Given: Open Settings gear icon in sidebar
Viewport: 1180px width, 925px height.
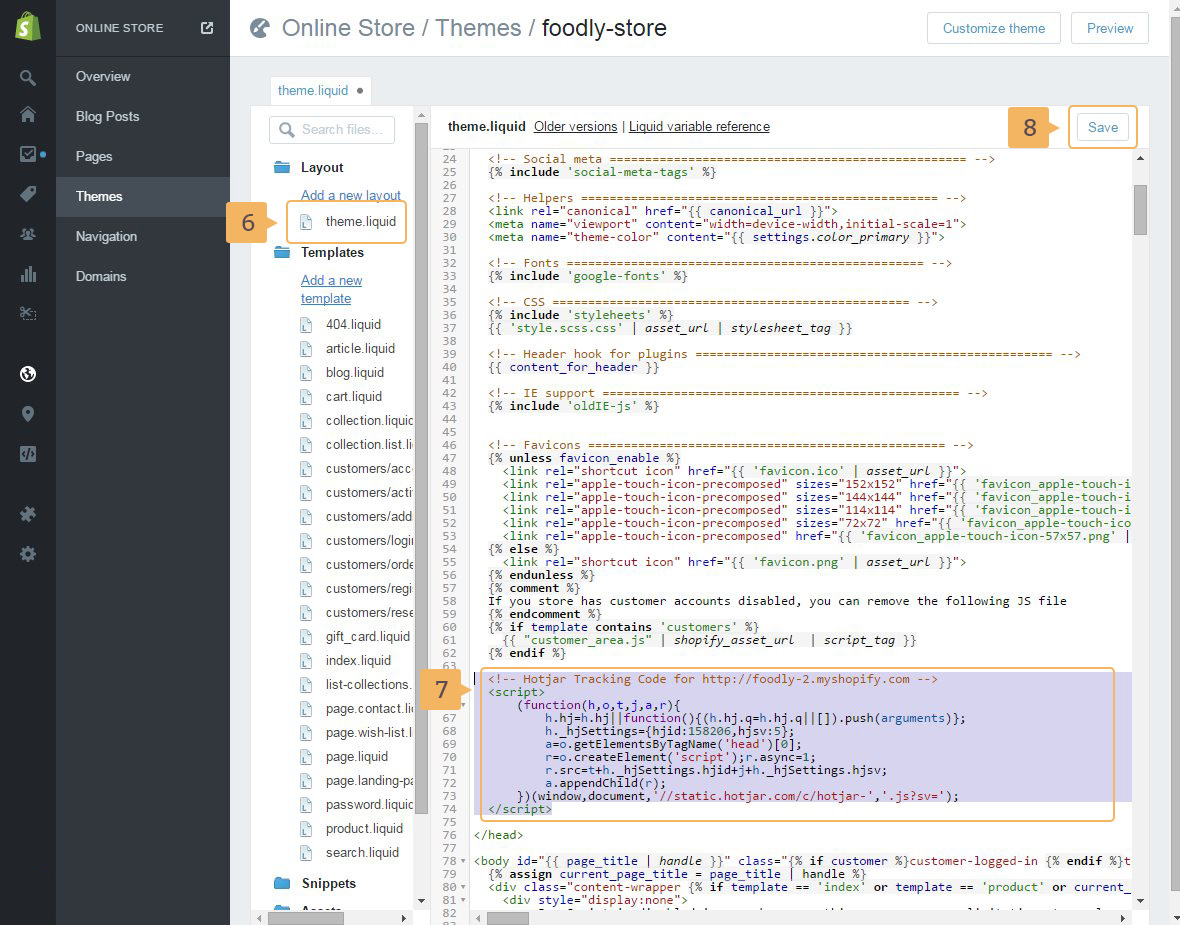Looking at the screenshot, I should [x=28, y=554].
